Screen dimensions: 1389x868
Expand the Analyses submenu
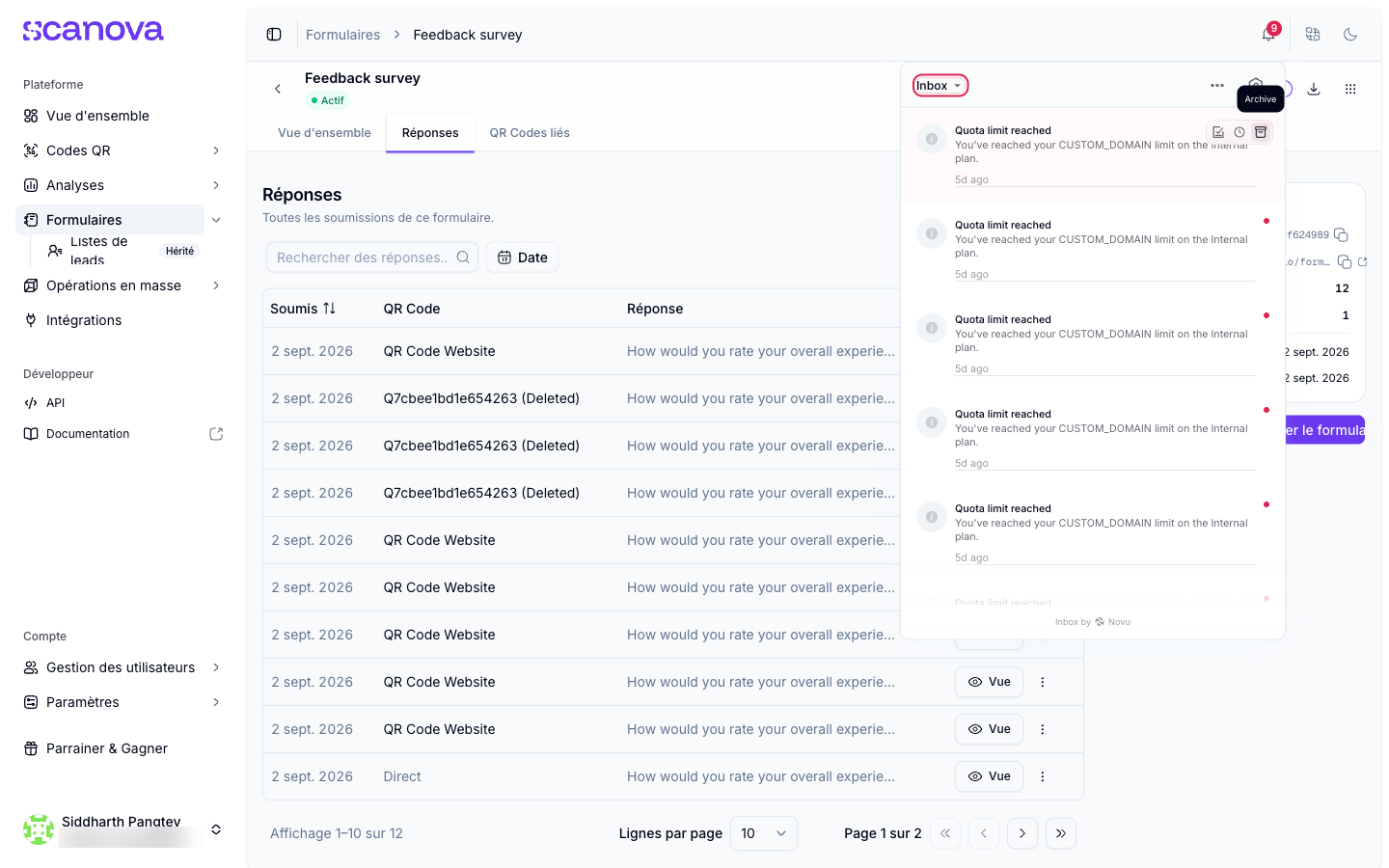[x=216, y=185]
